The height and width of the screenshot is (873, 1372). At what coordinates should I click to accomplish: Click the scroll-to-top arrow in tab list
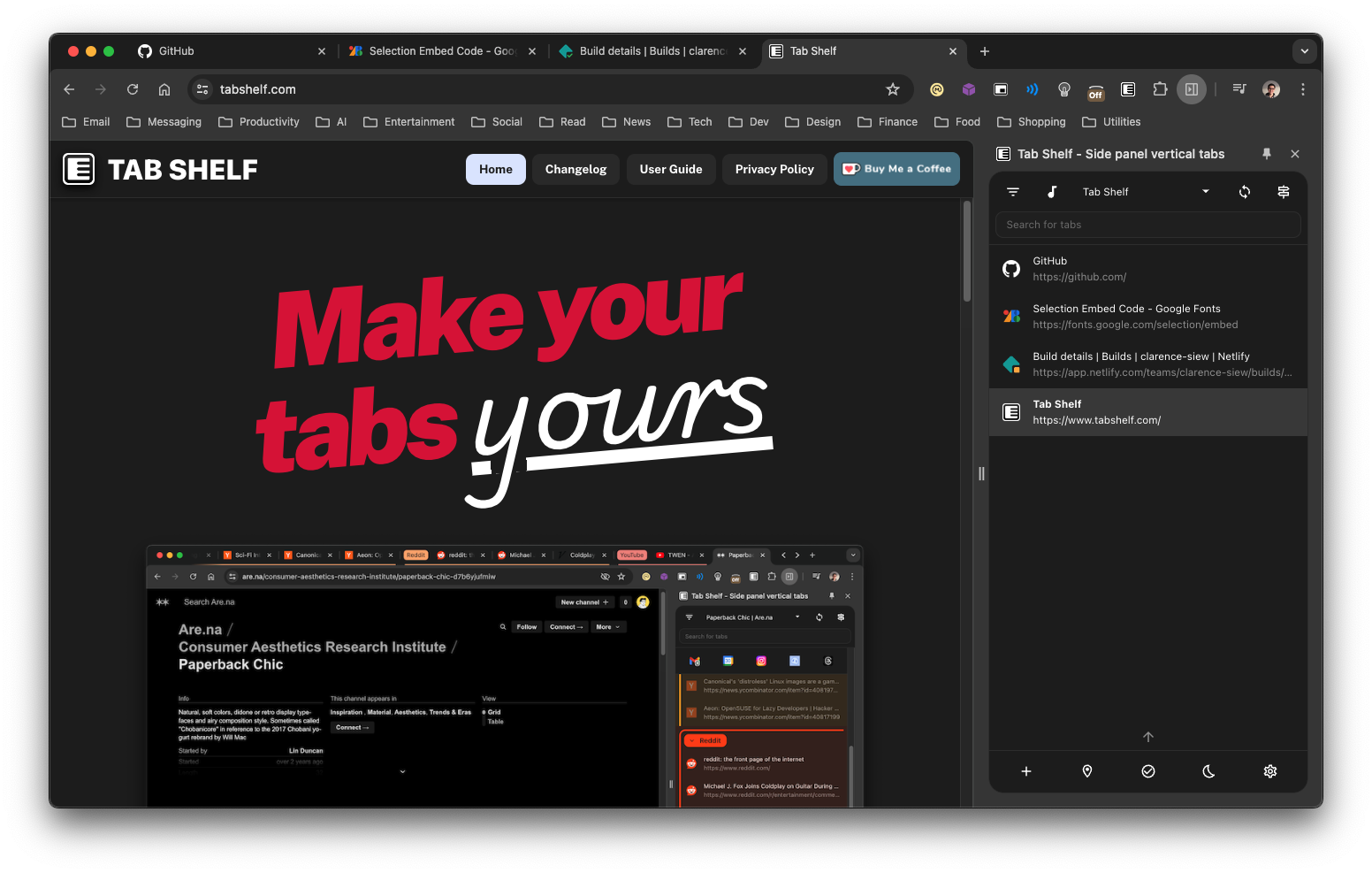click(x=1148, y=737)
